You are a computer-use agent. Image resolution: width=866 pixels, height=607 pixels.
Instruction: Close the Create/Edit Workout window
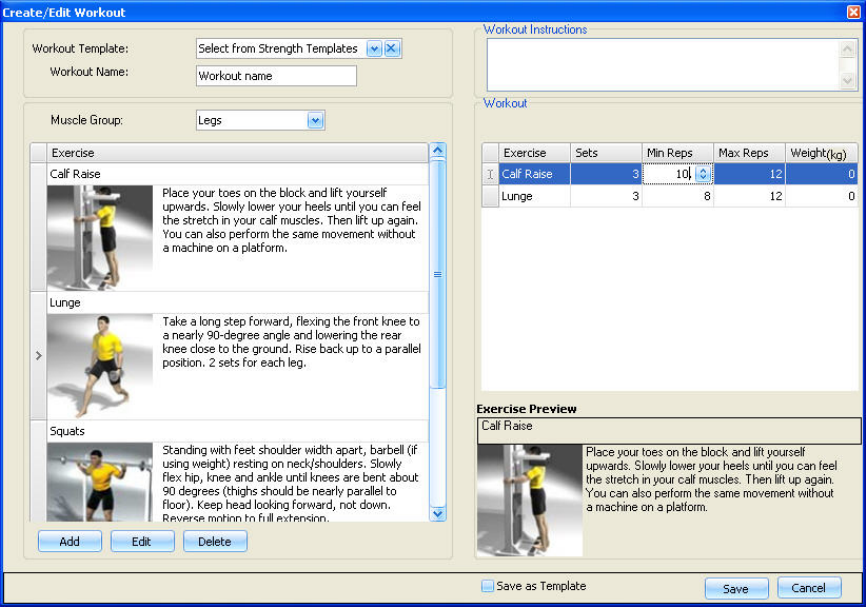tap(854, 12)
